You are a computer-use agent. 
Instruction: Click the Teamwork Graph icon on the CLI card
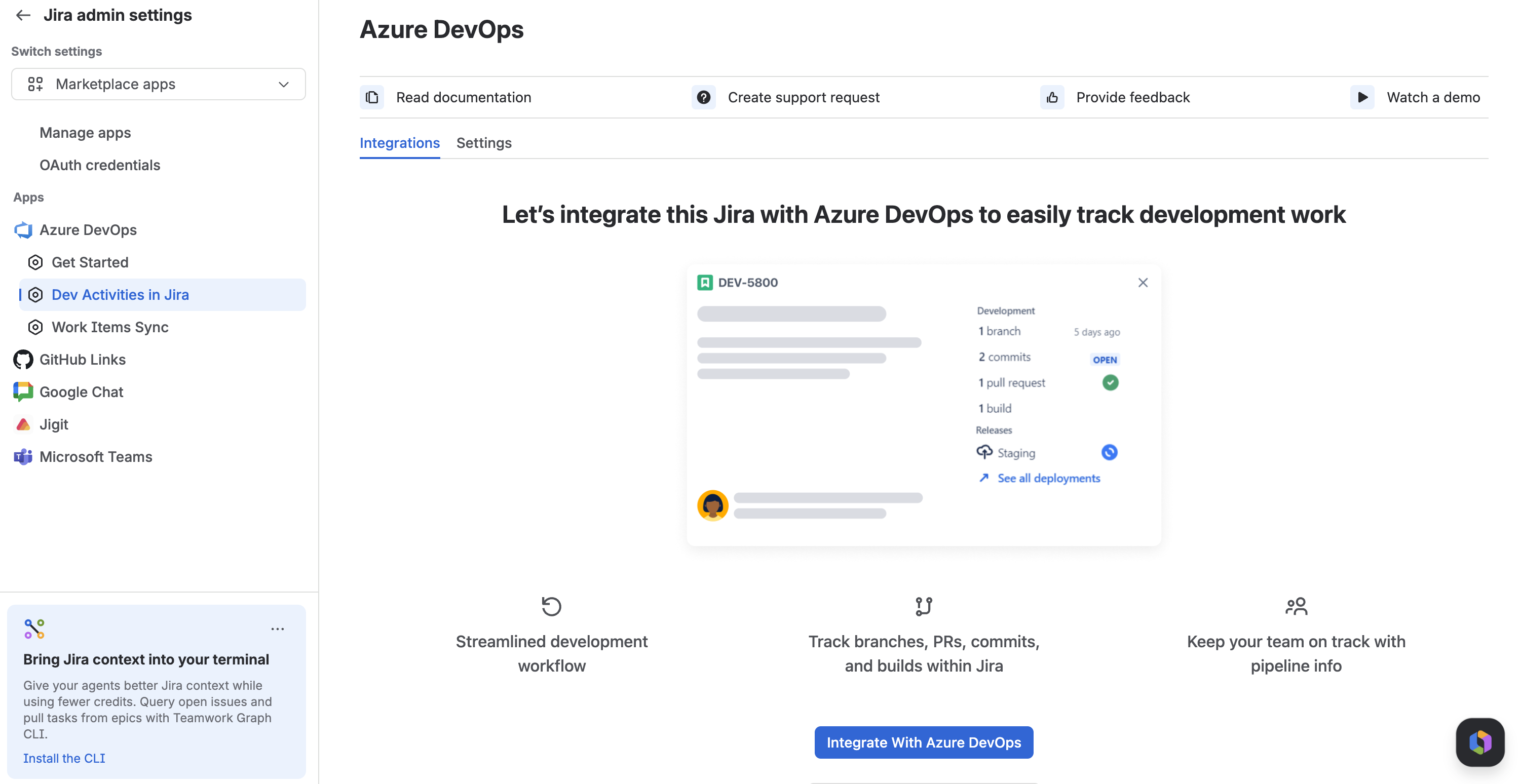pyautogui.click(x=34, y=630)
